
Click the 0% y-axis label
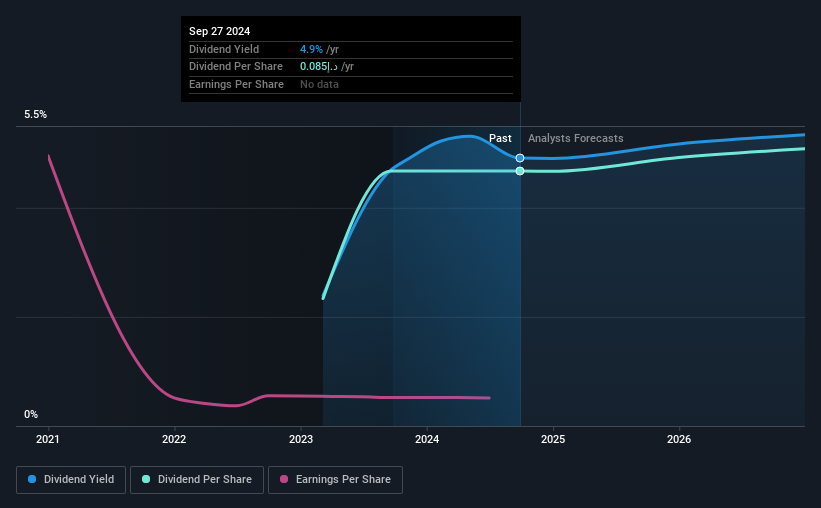point(31,415)
